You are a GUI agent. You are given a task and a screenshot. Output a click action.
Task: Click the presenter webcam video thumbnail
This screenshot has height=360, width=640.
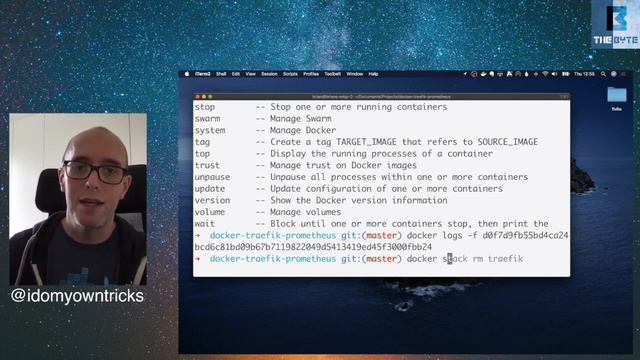tap(78, 199)
